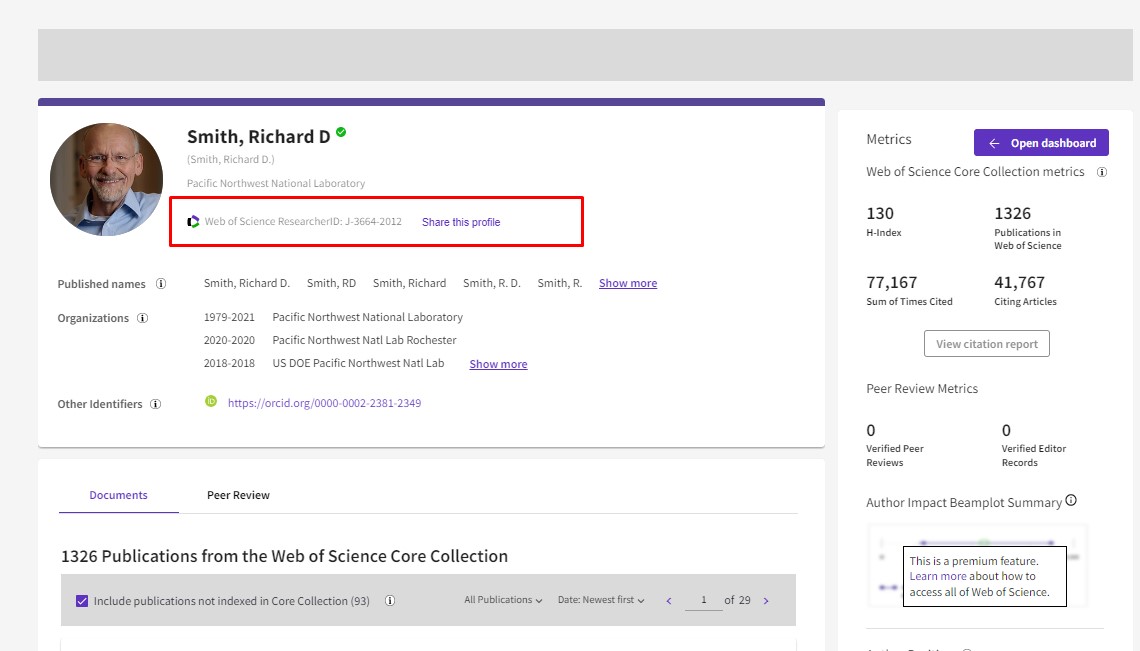Open the Date: Newest first dropdown
Screen dimensions: 1140x651
tap(600, 600)
